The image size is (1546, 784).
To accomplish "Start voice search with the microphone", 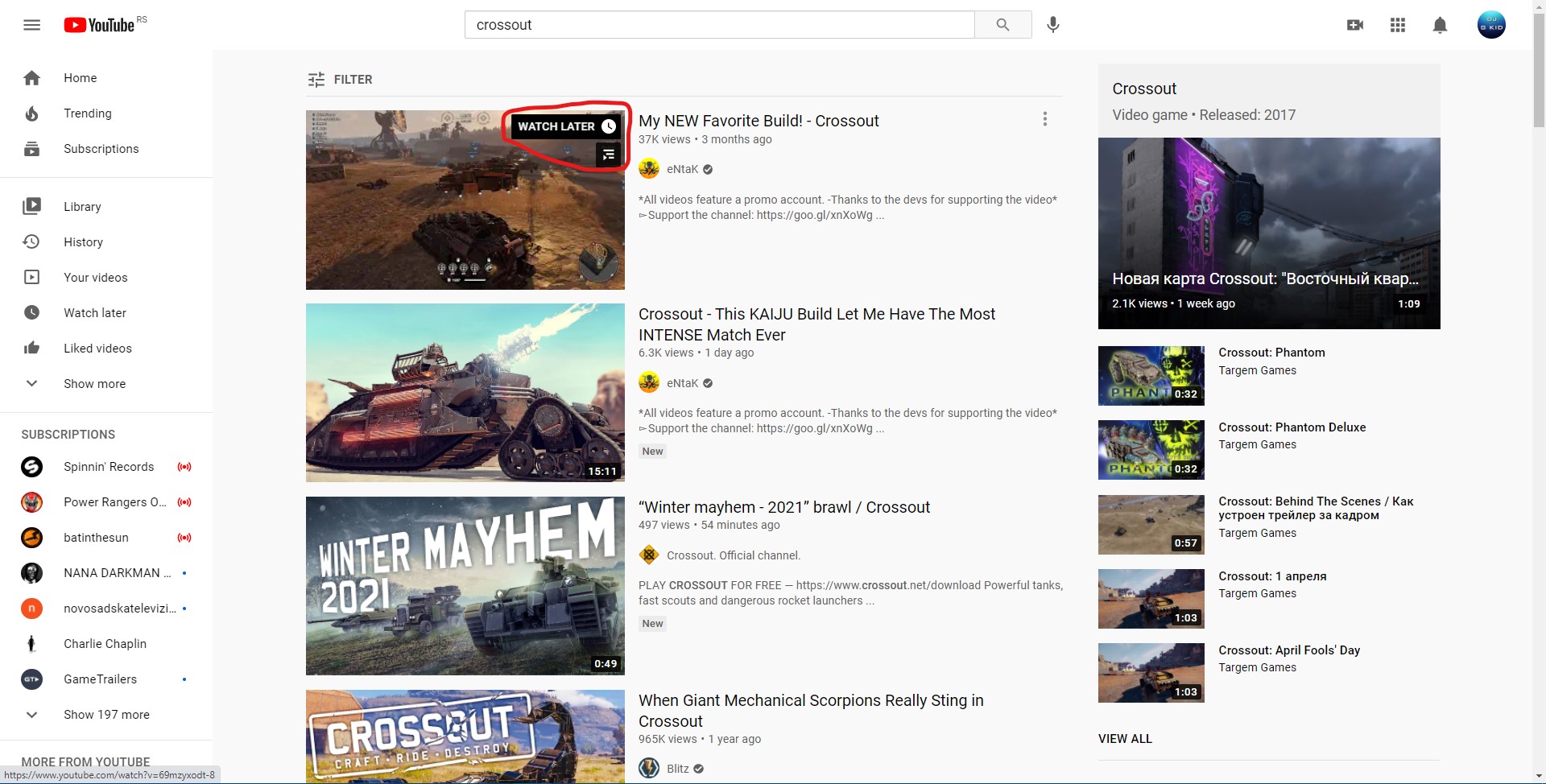I will tap(1053, 25).
